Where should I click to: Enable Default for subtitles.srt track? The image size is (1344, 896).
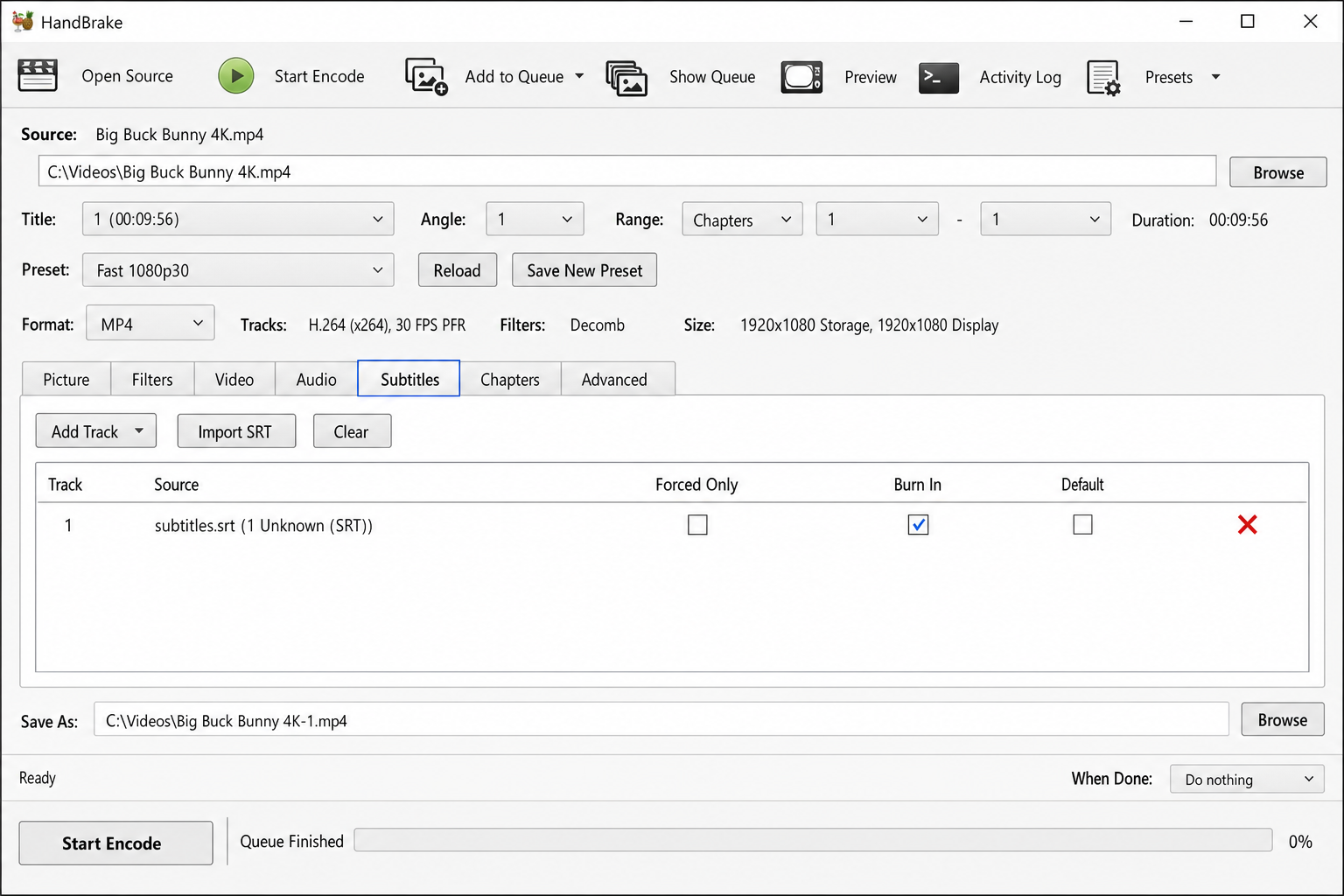pos(1082,525)
